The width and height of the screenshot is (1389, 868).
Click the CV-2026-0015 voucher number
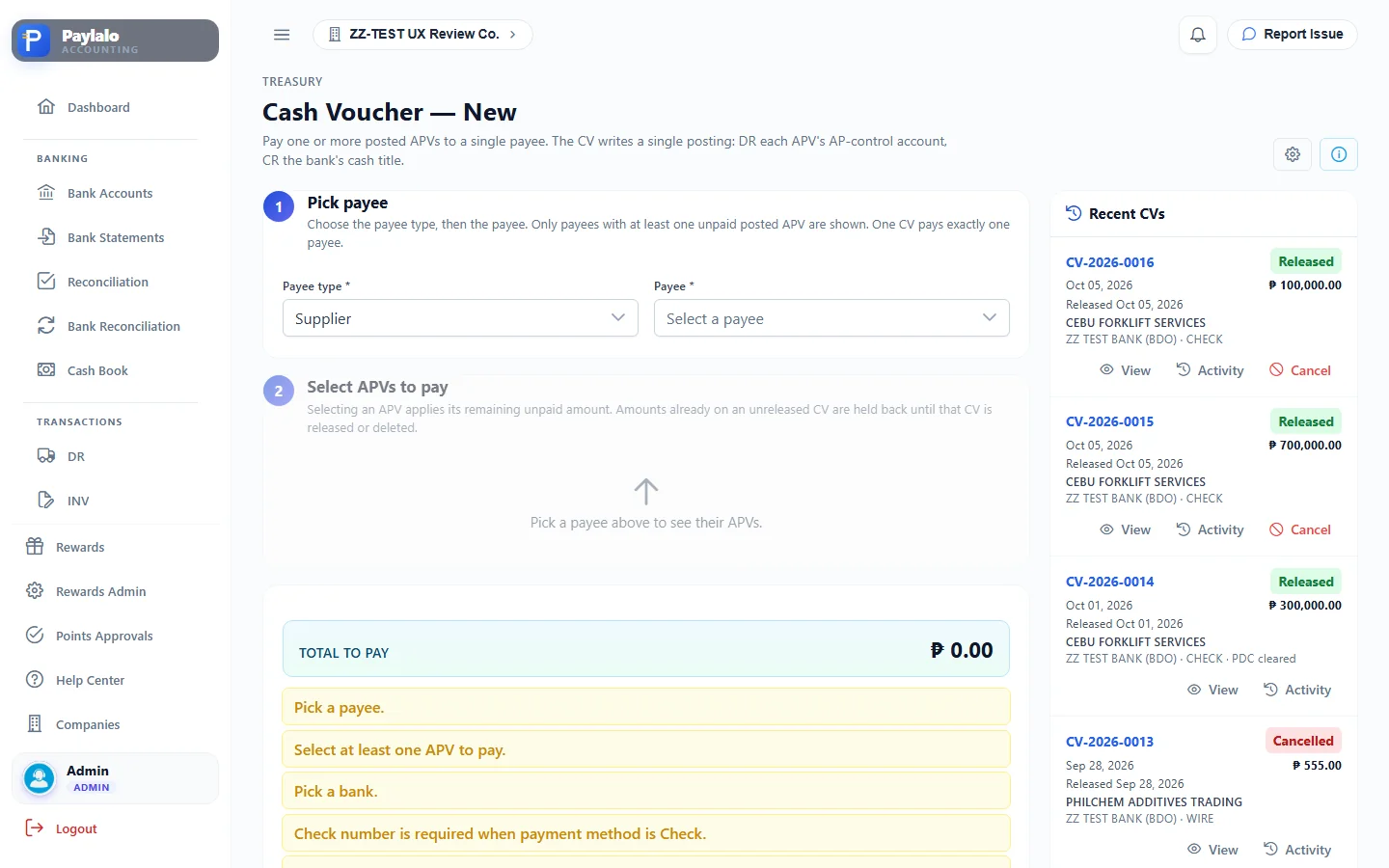click(x=1109, y=421)
